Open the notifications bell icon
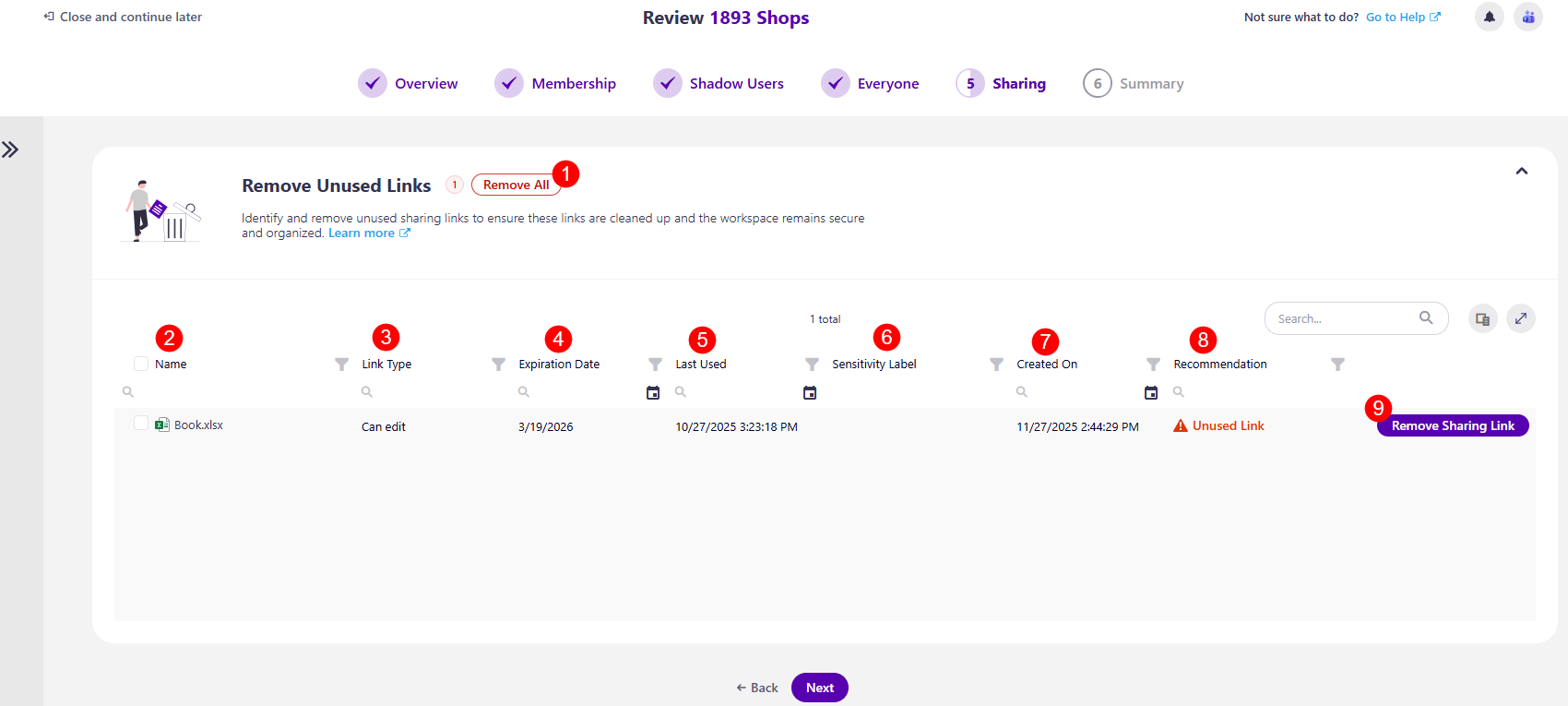 pyautogui.click(x=1489, y=17)
